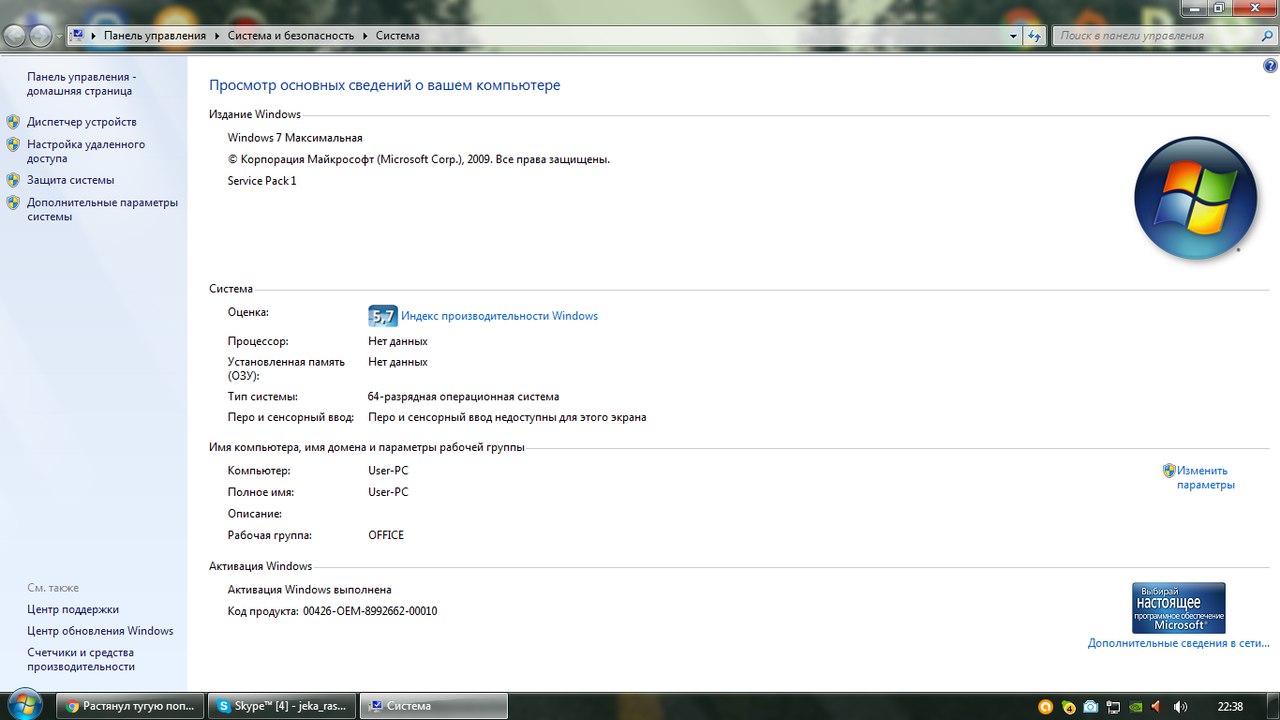The width and height of the screenshot is (1280, 720).
Task: Click the genuine Microsoft software badge
Action: pos(1179,608)
